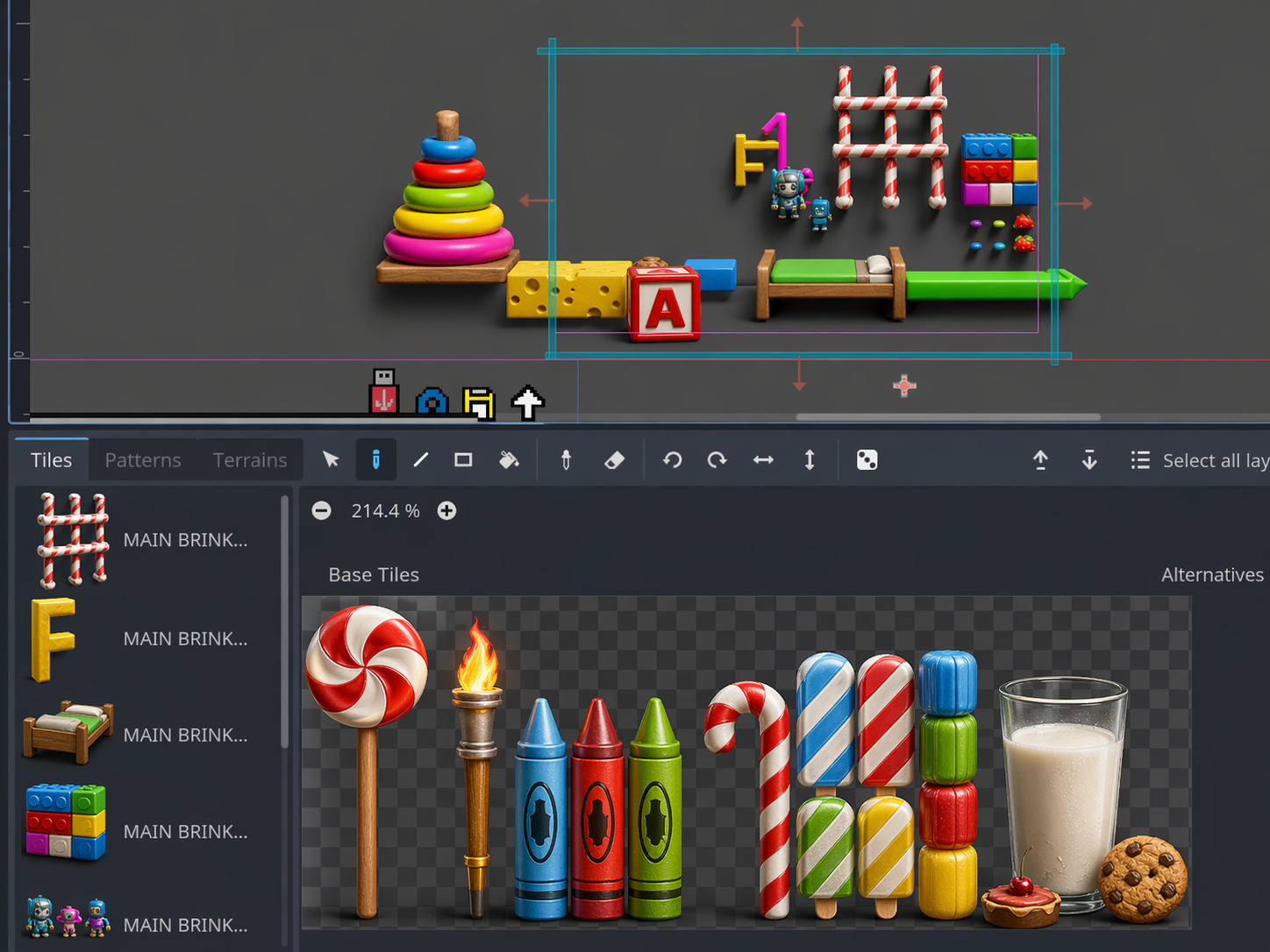Viewport: 1270px width, 952px height.
Task: Activate the Paint pencil tool
Action: pyautogui.click(x=376, y=460)
